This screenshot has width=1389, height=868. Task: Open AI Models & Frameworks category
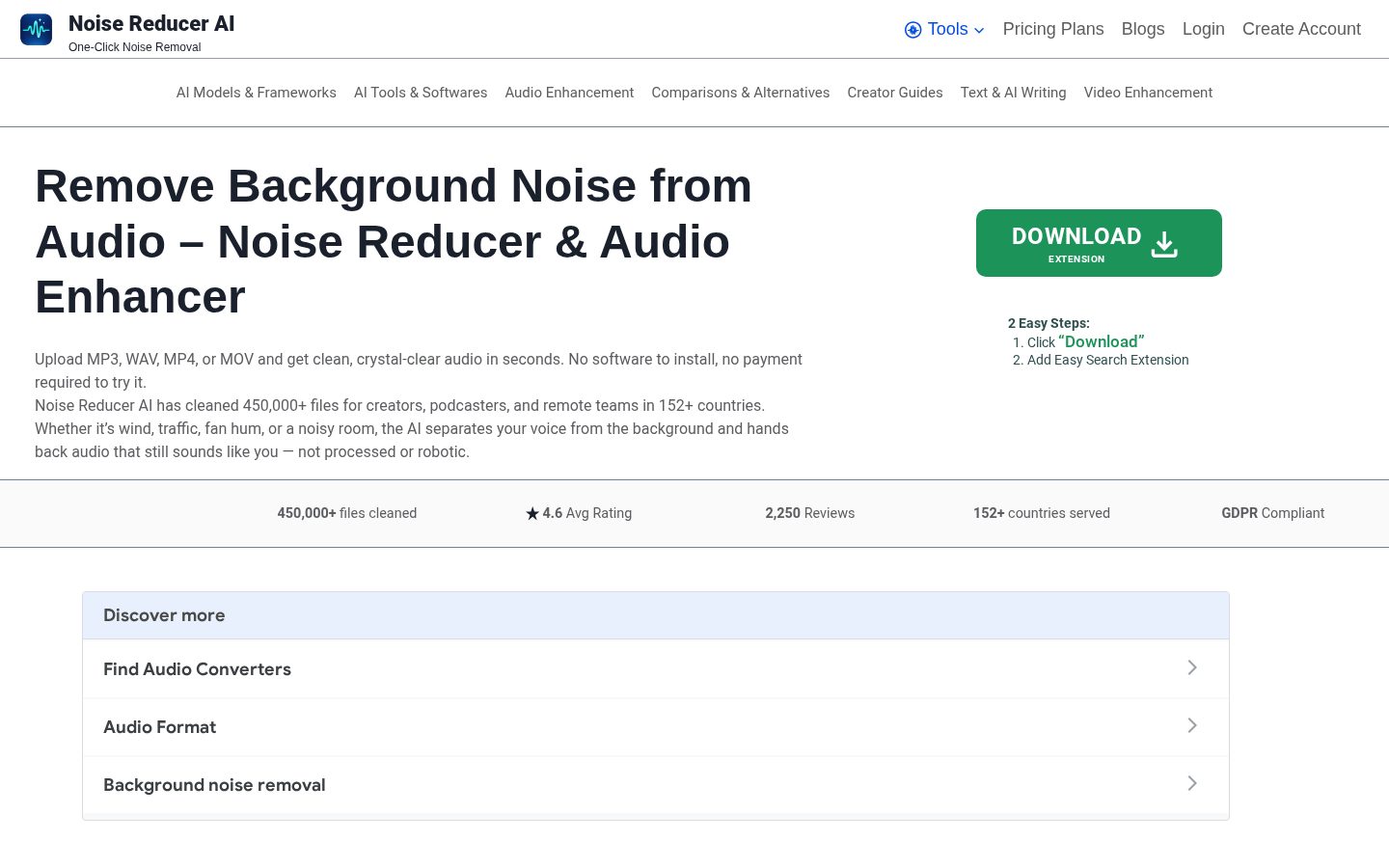click(x=257, y=93)
